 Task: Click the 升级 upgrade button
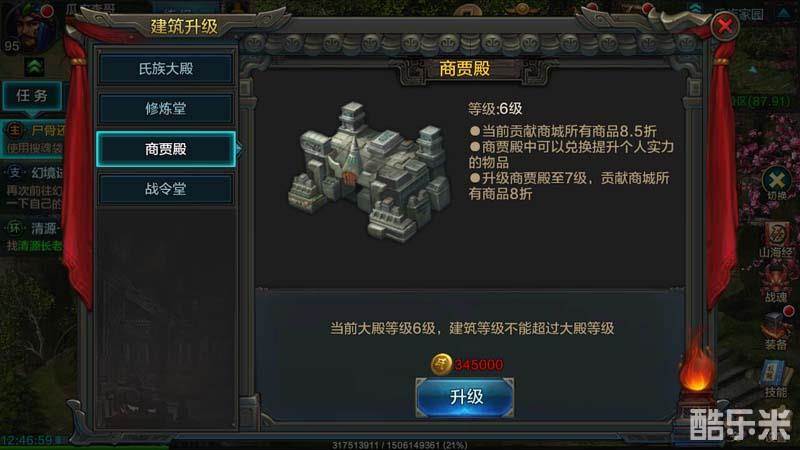[x=465, y=397]
